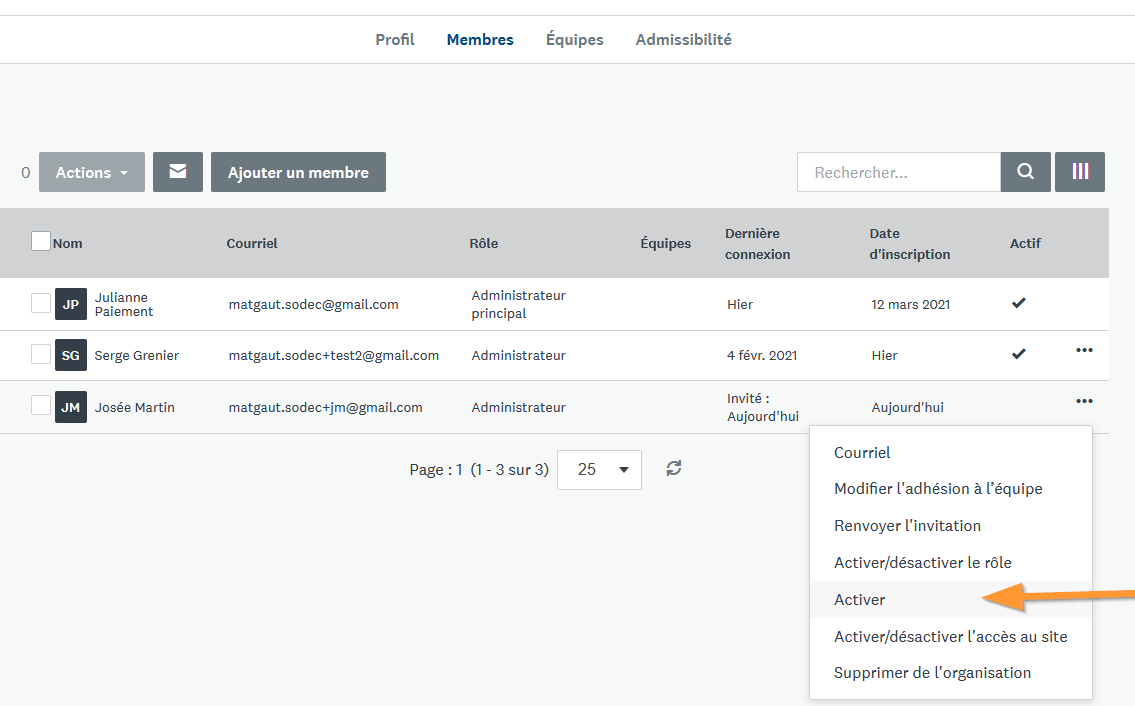Open the Admissibilité tab

[x=683, y=40]
